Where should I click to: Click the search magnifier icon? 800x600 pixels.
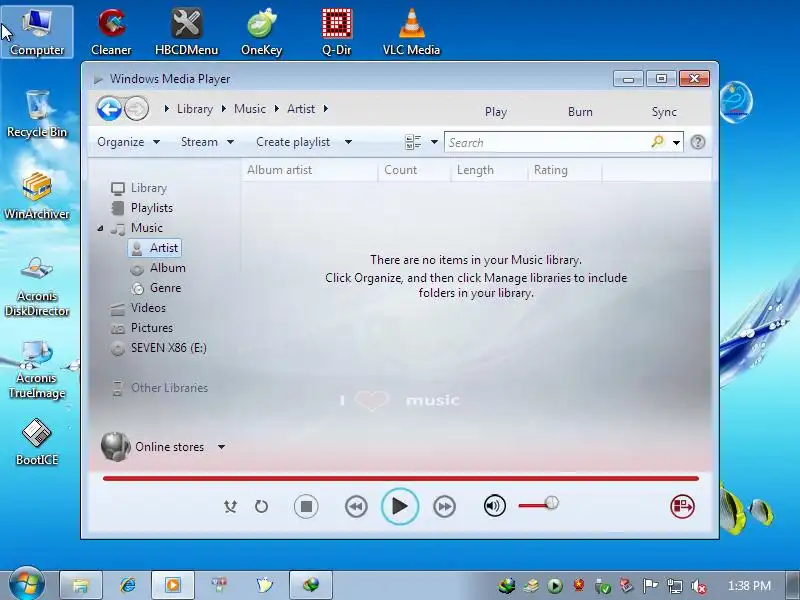(x=658, y=141)
